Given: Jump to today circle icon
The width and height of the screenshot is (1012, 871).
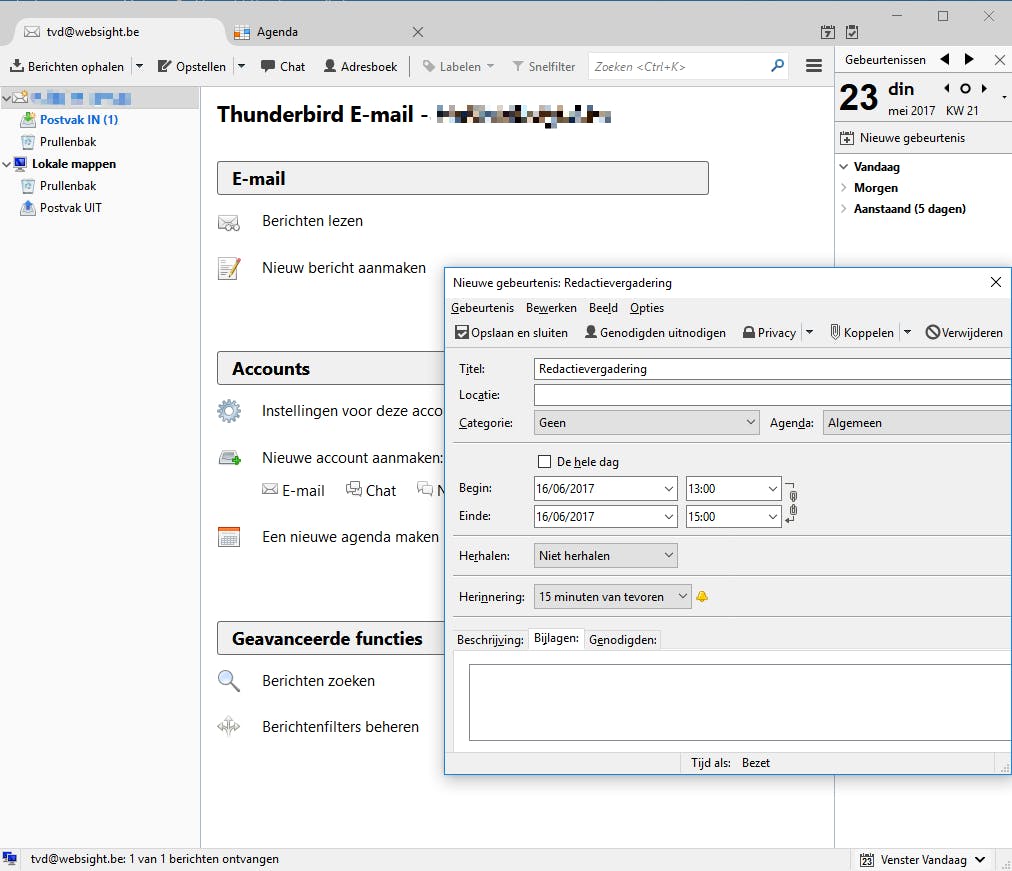Looking at the screenshot, I should 966,88.
